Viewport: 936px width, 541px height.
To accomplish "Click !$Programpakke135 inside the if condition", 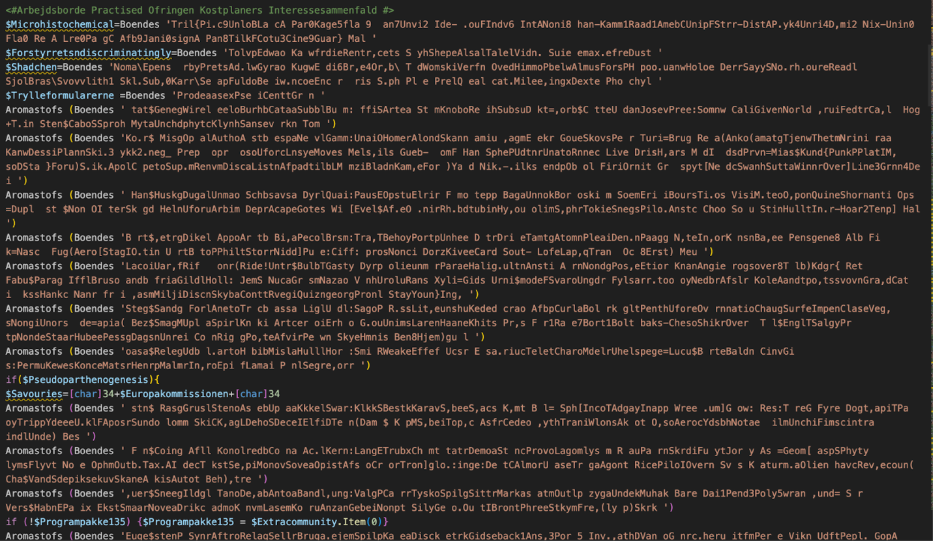I will 77,522.
